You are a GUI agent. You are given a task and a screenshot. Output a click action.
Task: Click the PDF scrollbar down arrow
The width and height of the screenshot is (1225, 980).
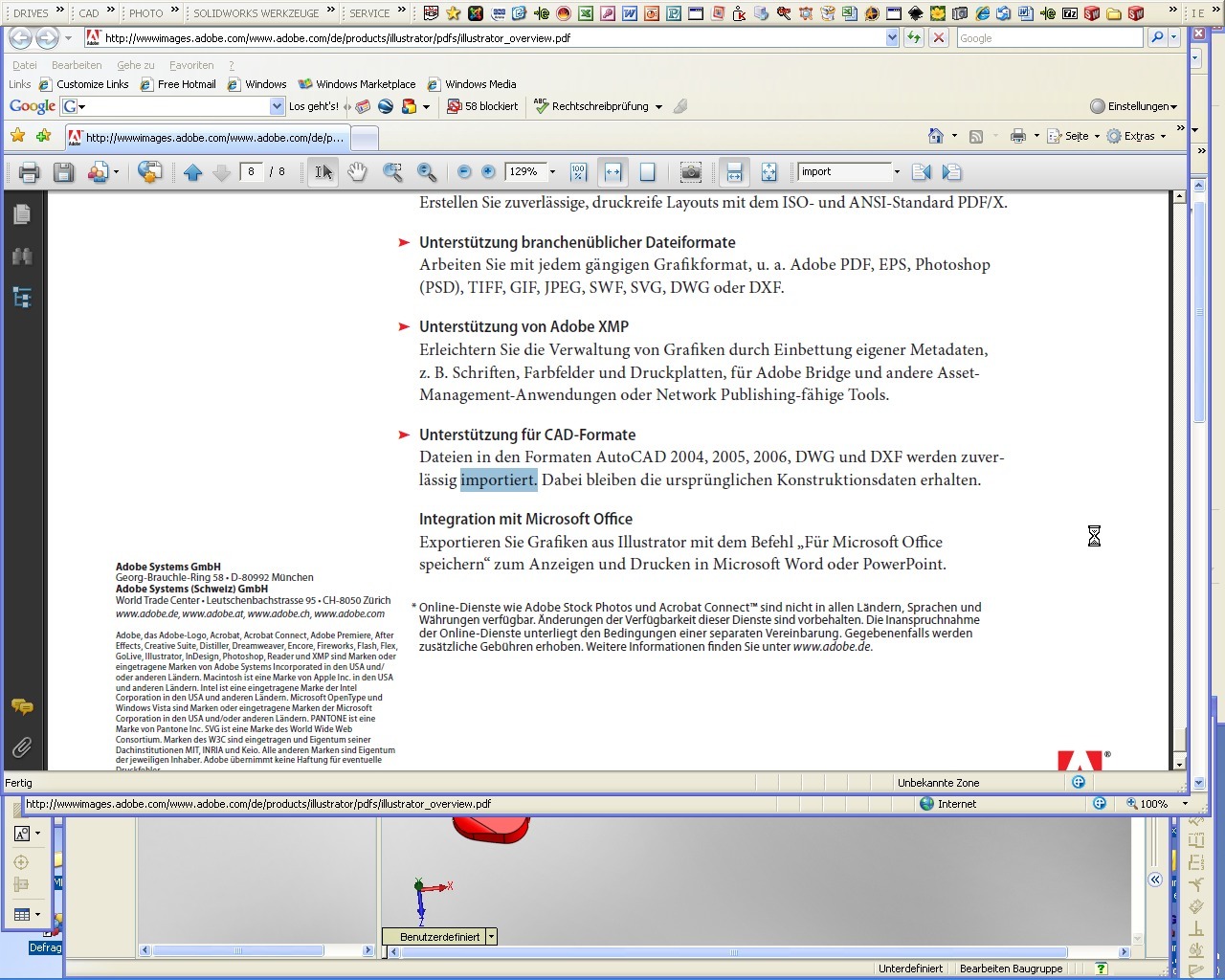1179,764
